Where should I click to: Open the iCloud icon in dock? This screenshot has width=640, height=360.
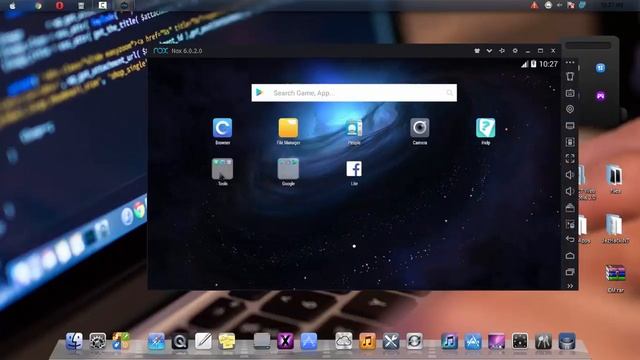[344, 341]
